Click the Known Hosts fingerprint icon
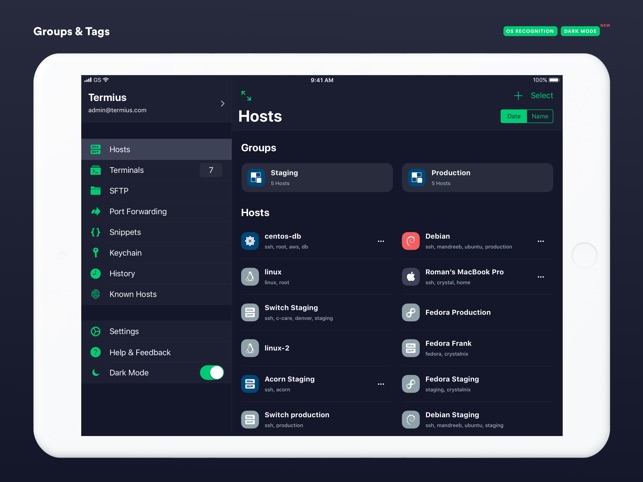 tap(96, 294)
